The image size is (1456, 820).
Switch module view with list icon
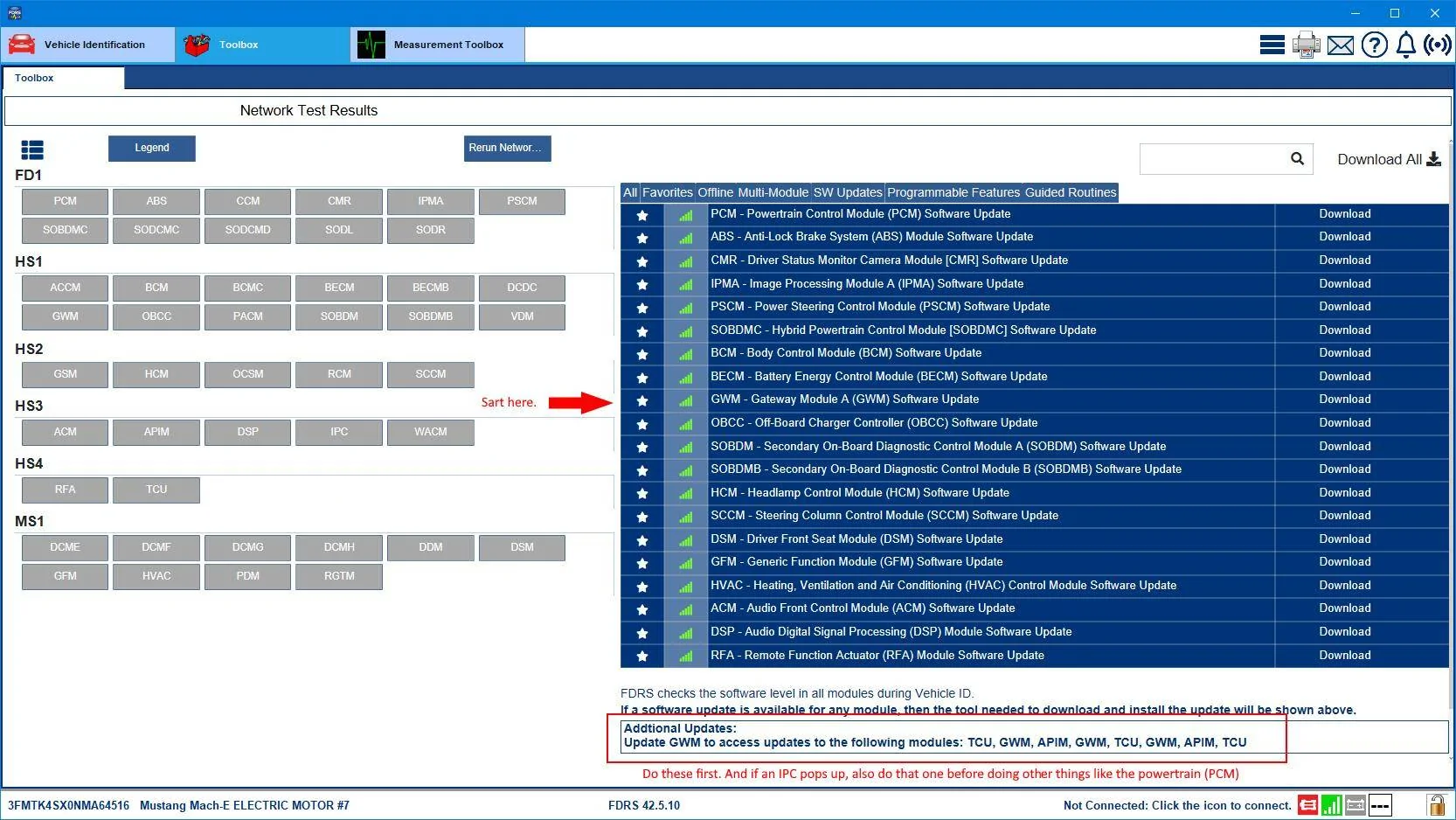click(32, 150)
